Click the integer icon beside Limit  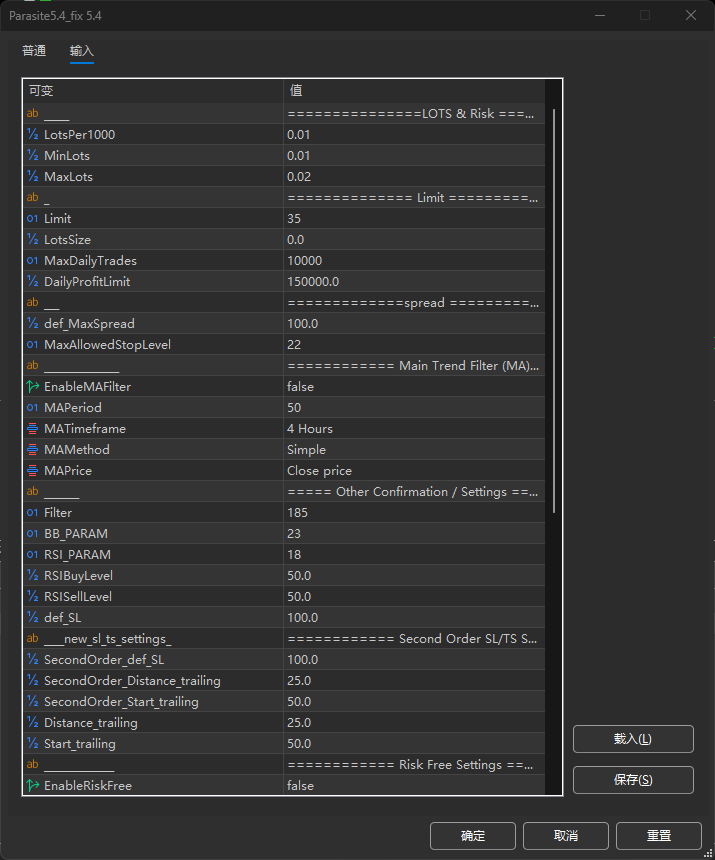[x=32, y=219]
